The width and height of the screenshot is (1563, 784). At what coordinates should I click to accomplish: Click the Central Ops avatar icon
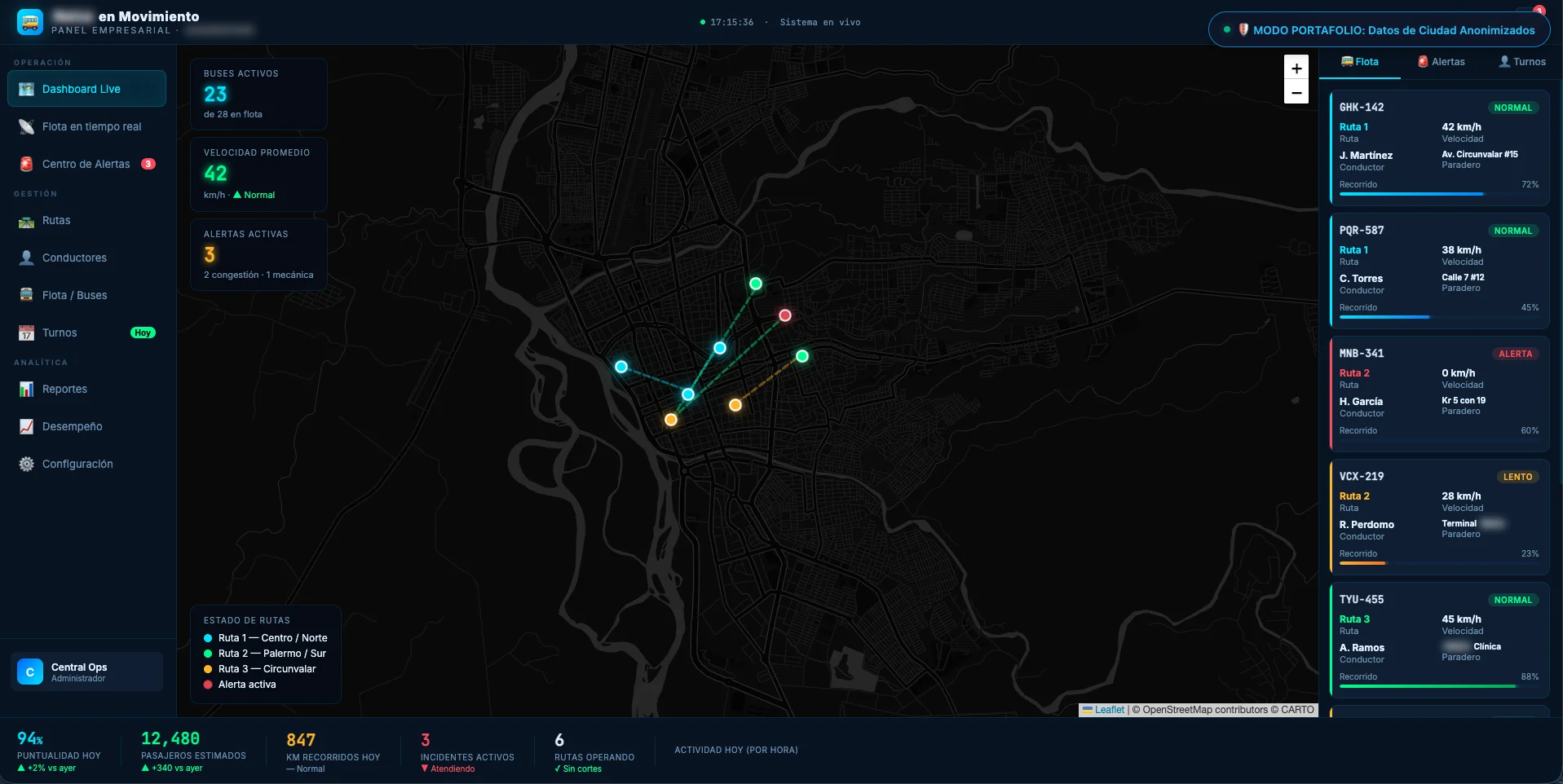(x=30, y=672)
